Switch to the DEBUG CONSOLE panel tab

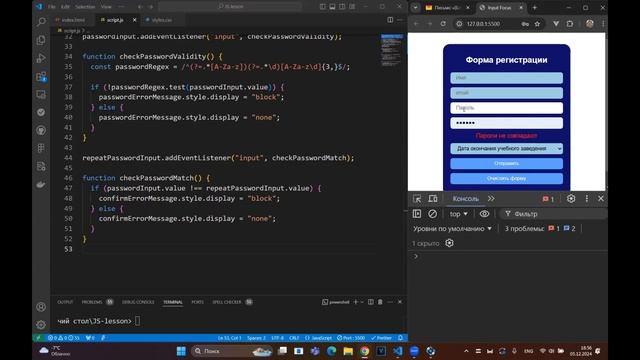pos(138,302)
